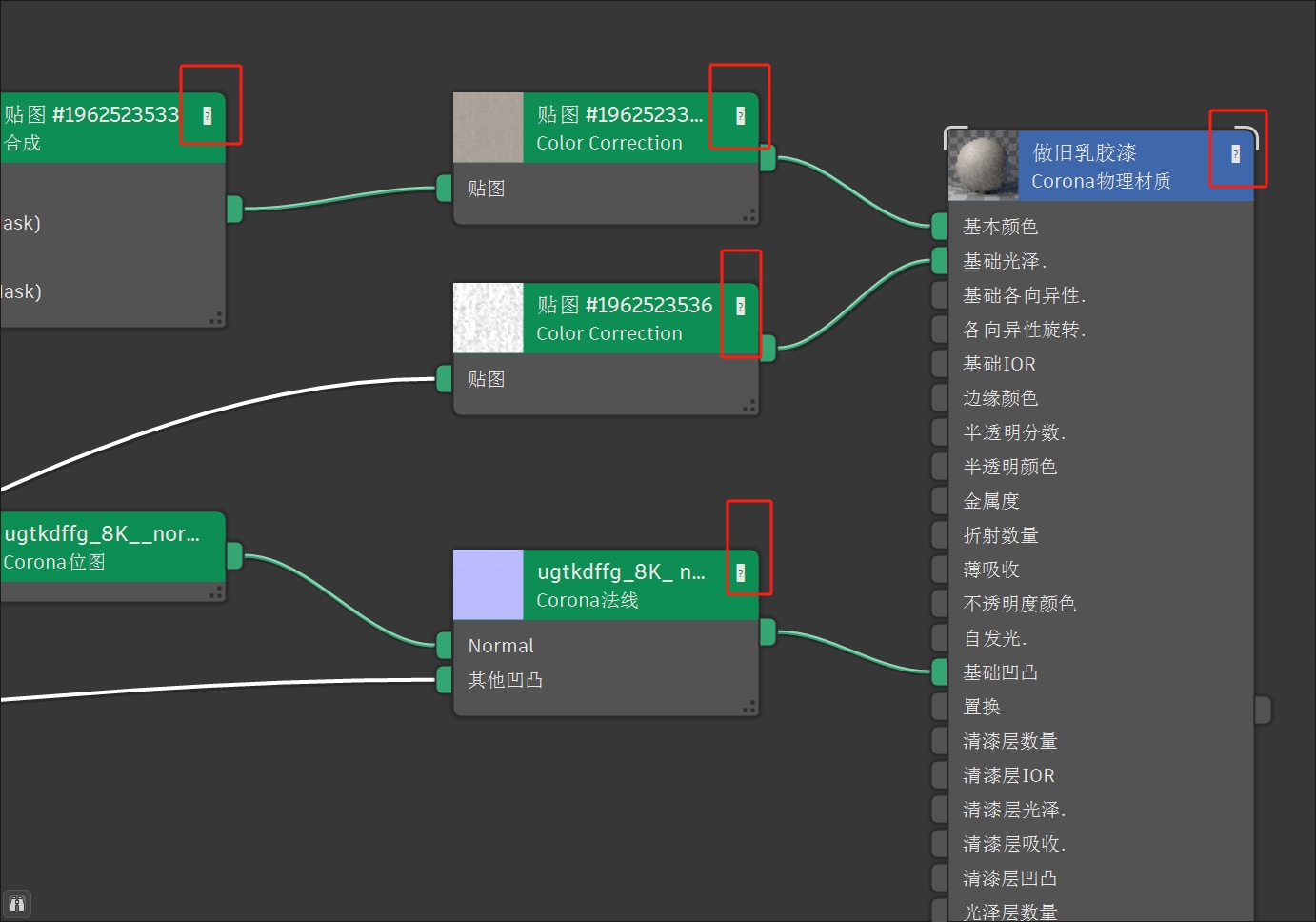Click the 清漆层IOR slot label
The width and height of the screenshot is (1316, 922).
(1008, 776)
